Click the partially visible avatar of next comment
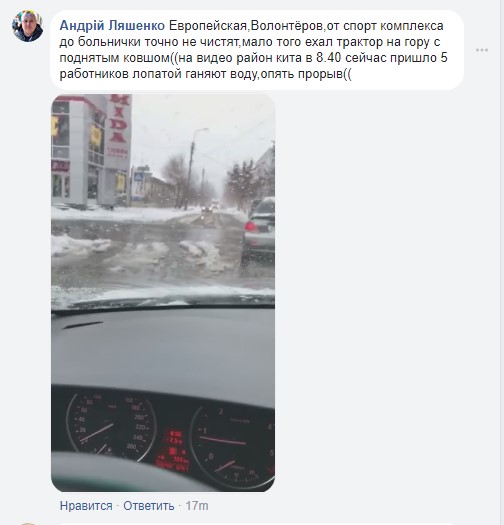Viewport: 504px width, 525px height. pos(27,523)
